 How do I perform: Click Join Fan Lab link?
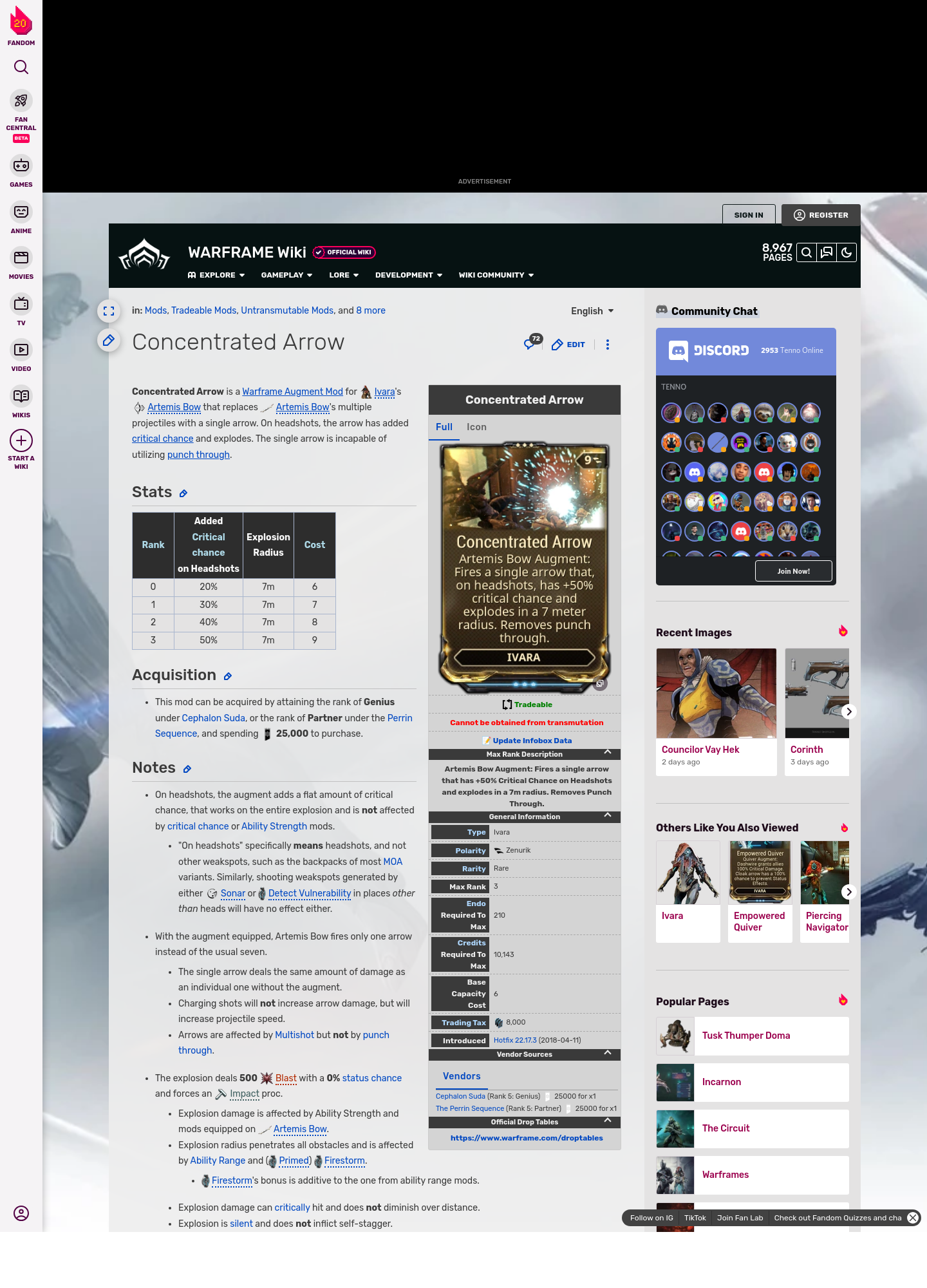[740, 1218]
